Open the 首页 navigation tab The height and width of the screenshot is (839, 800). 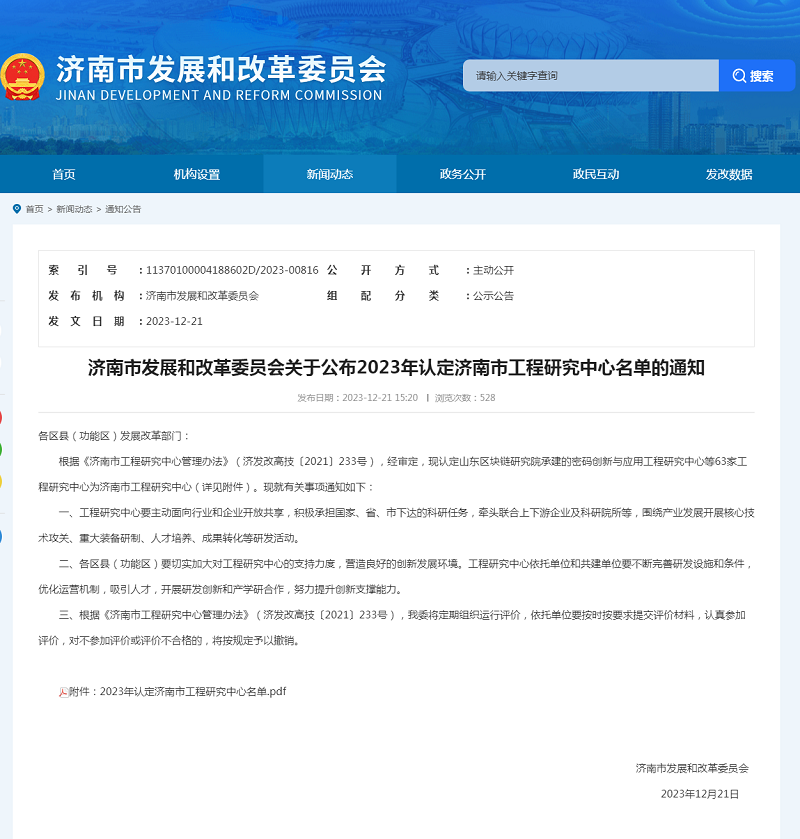tap(64, 174)
